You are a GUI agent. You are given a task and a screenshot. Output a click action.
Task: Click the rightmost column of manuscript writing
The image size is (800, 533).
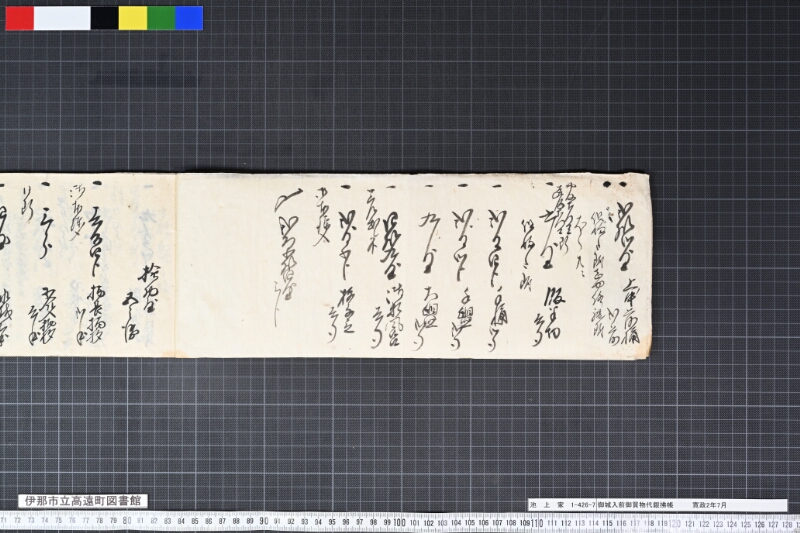click(625, 272)
